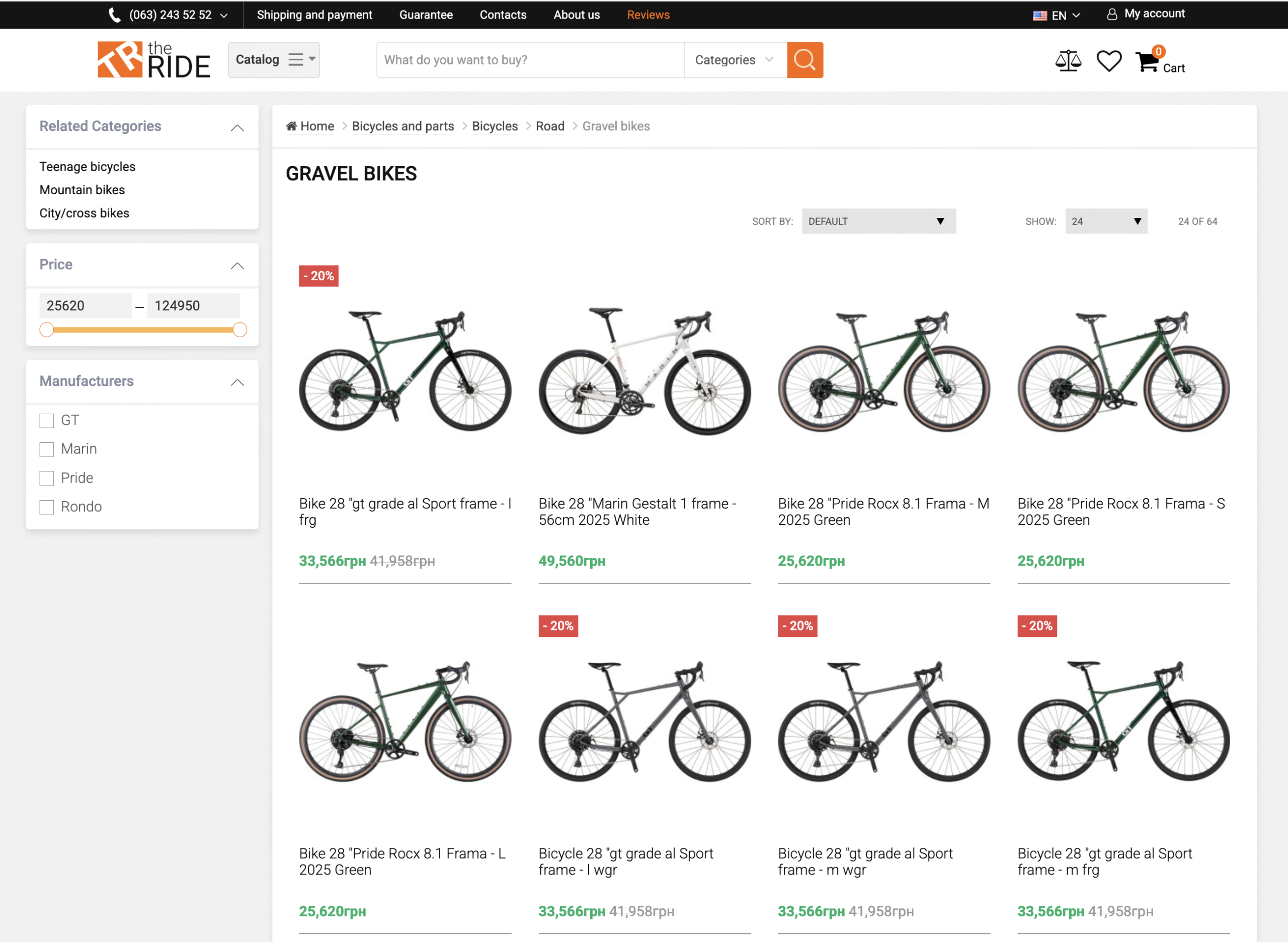
Task: Open gt grade al Sport l wgr image
Action: click(x=645, y=721)
